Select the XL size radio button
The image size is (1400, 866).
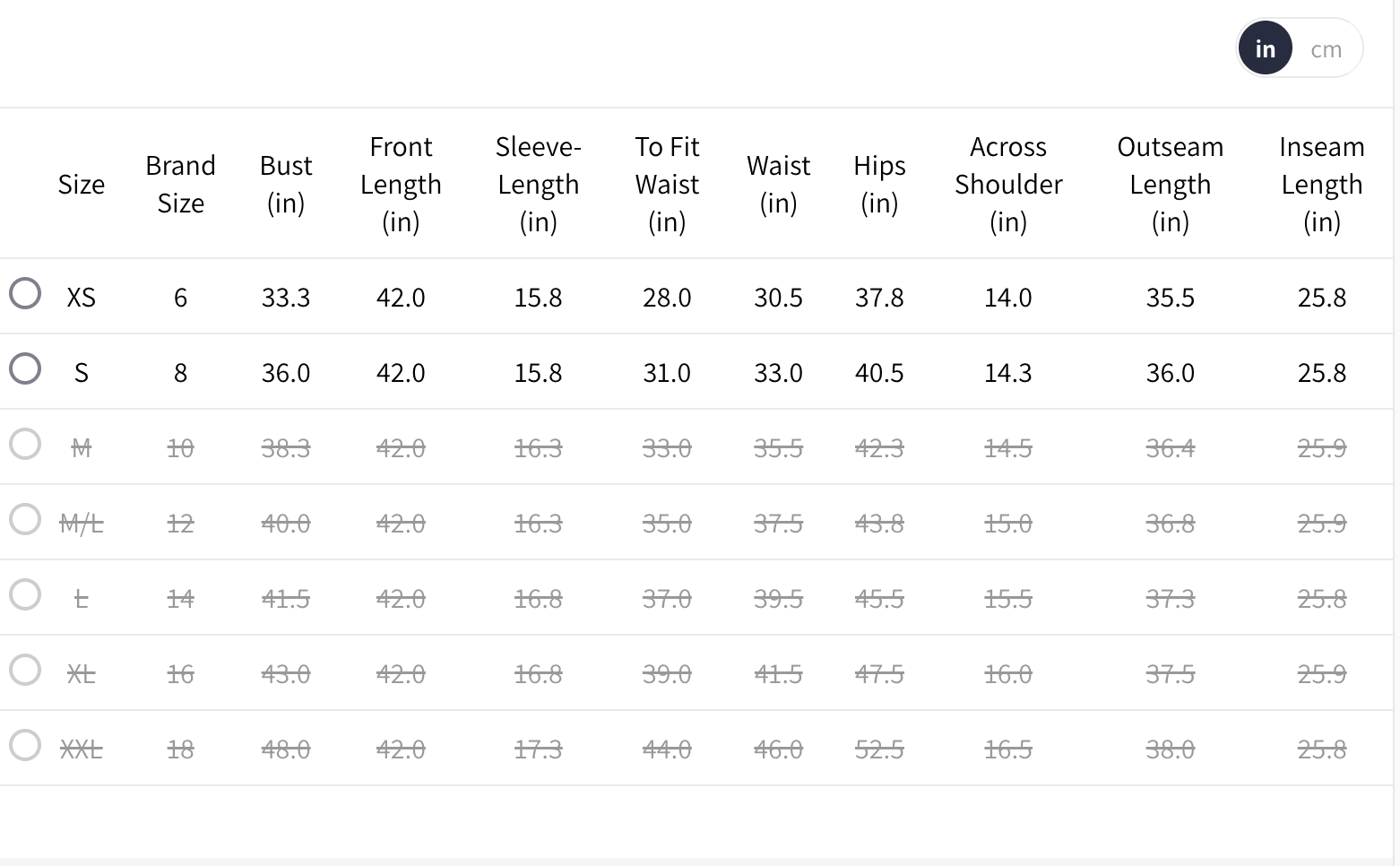point(25,670)
